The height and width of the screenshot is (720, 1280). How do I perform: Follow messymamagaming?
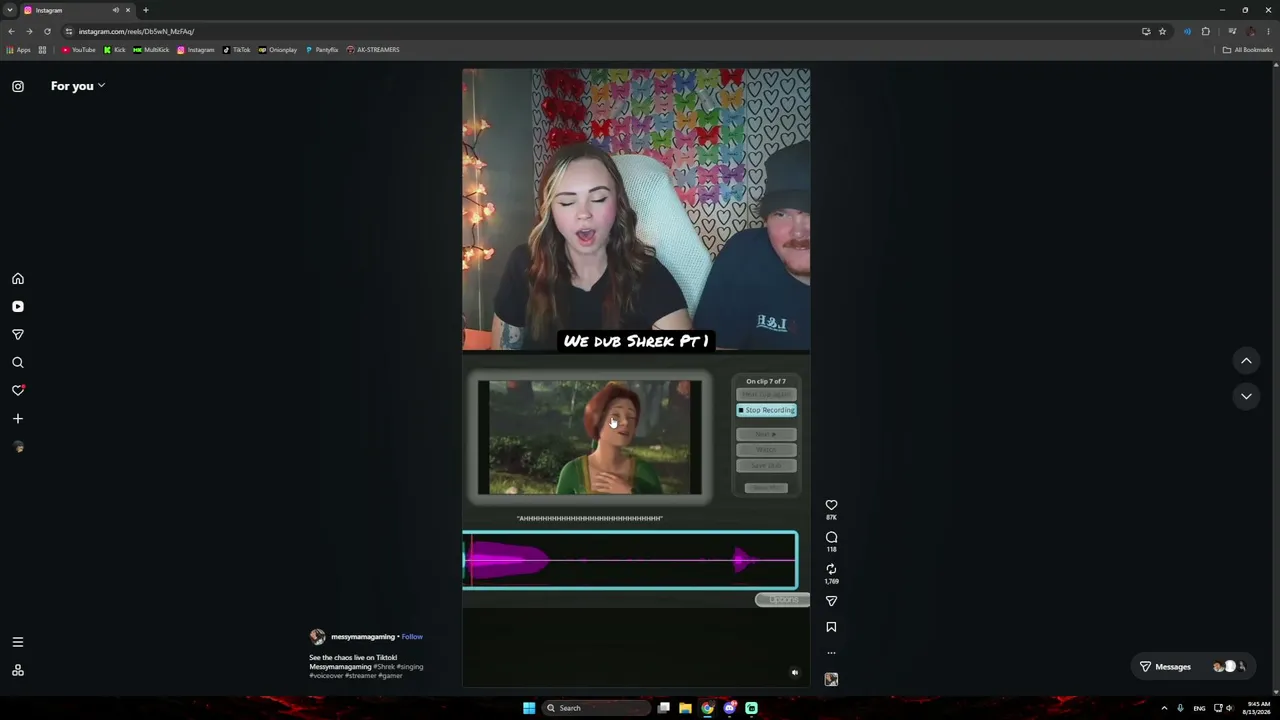(x=412, y=637)
